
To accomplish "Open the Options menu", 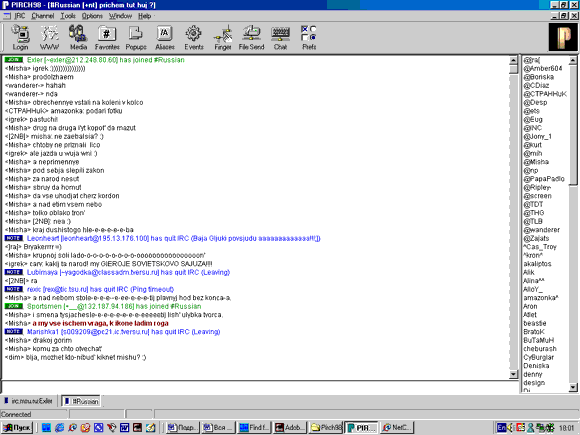I will (x=92, y=16).
